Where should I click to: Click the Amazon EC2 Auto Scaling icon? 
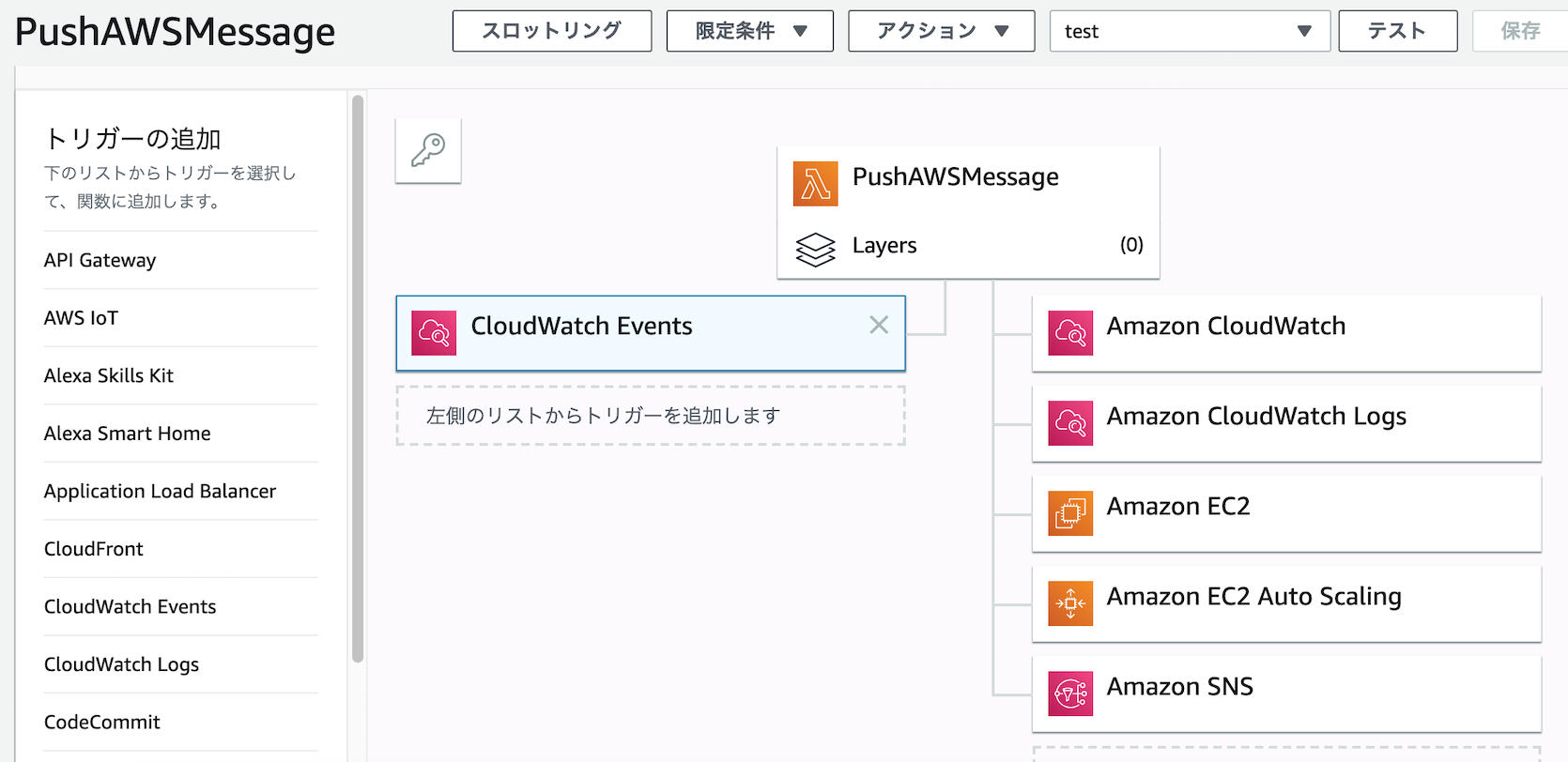tap(1070, 602)
